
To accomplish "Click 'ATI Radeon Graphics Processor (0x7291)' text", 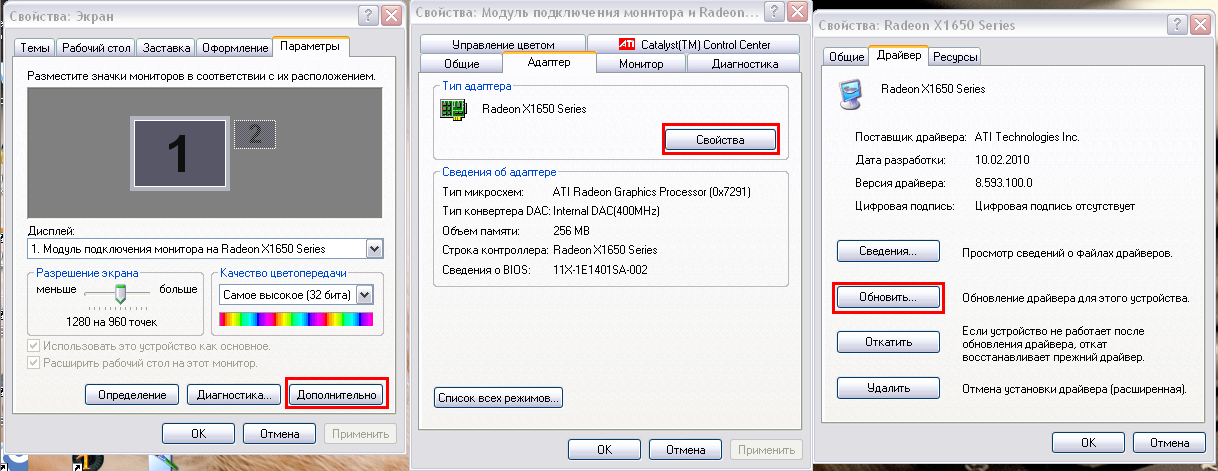I will 652,191.
